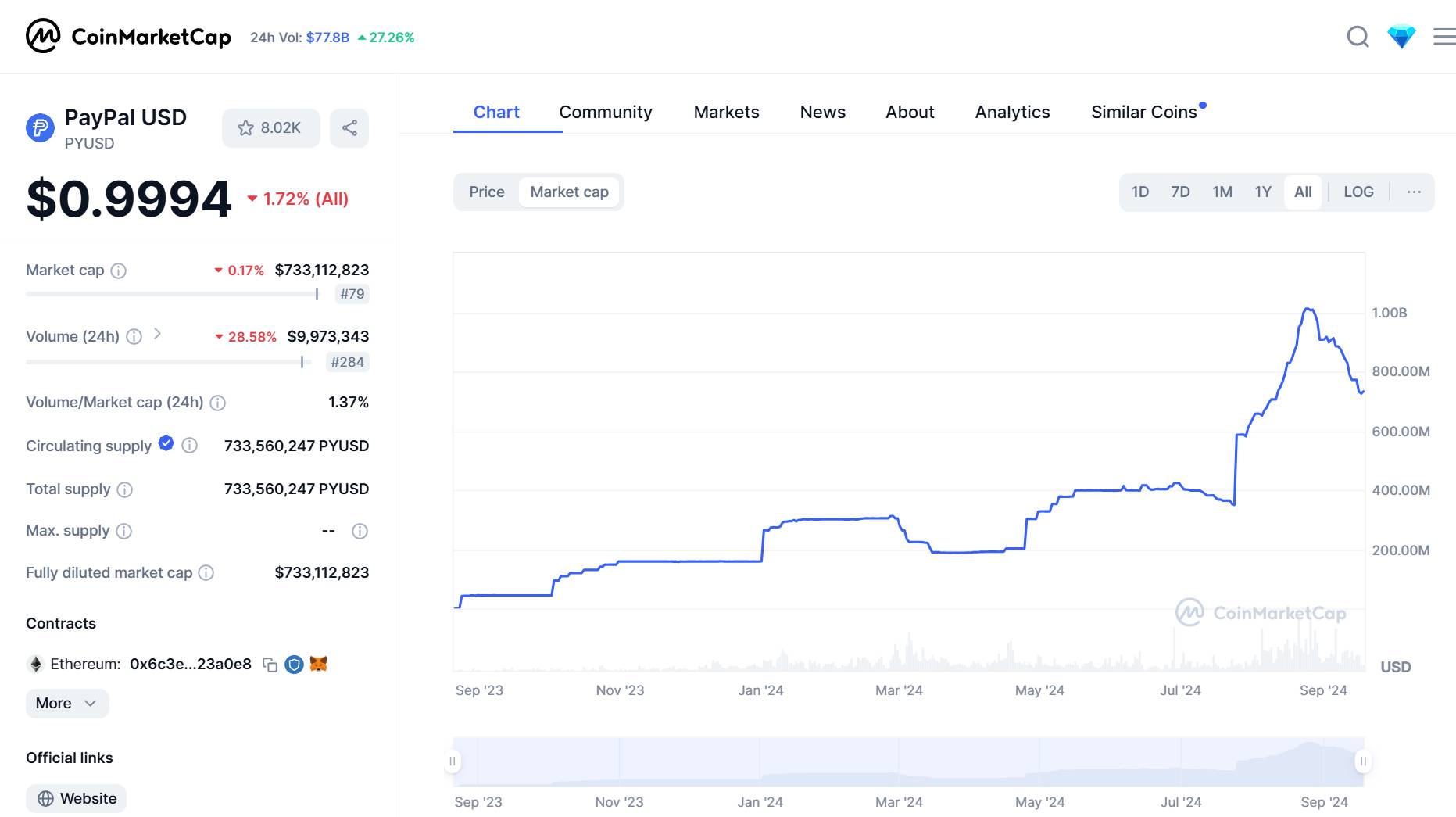
Task: Click the #79 market cap rank badge
Action: pyautogui.click(x=352, y=294)
